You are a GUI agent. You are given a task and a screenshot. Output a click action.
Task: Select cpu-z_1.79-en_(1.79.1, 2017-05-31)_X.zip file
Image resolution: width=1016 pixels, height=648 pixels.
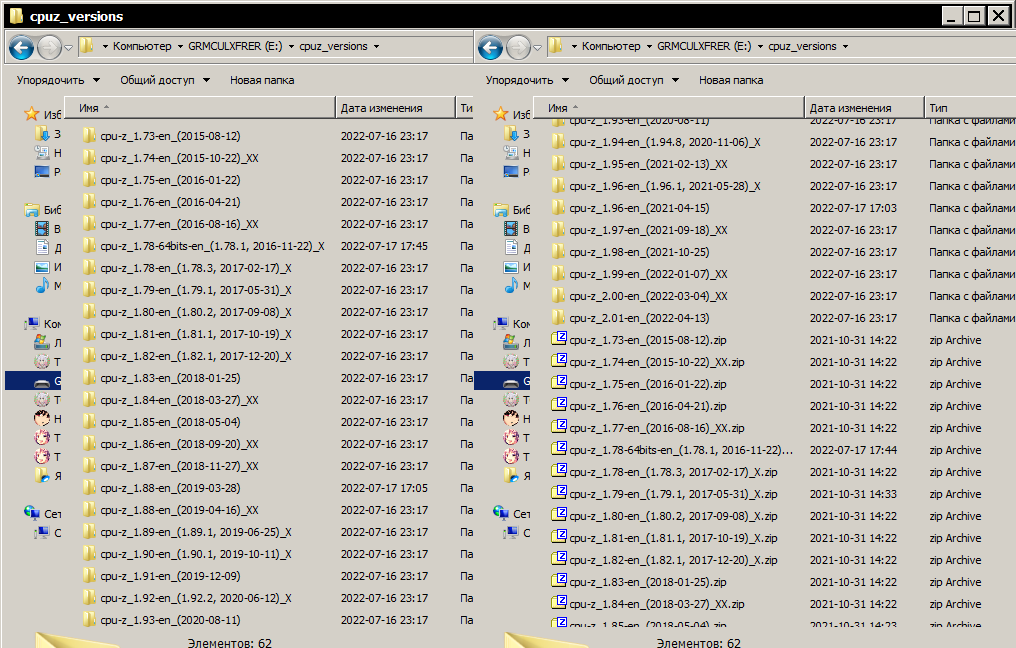click(x=673, y=494)
